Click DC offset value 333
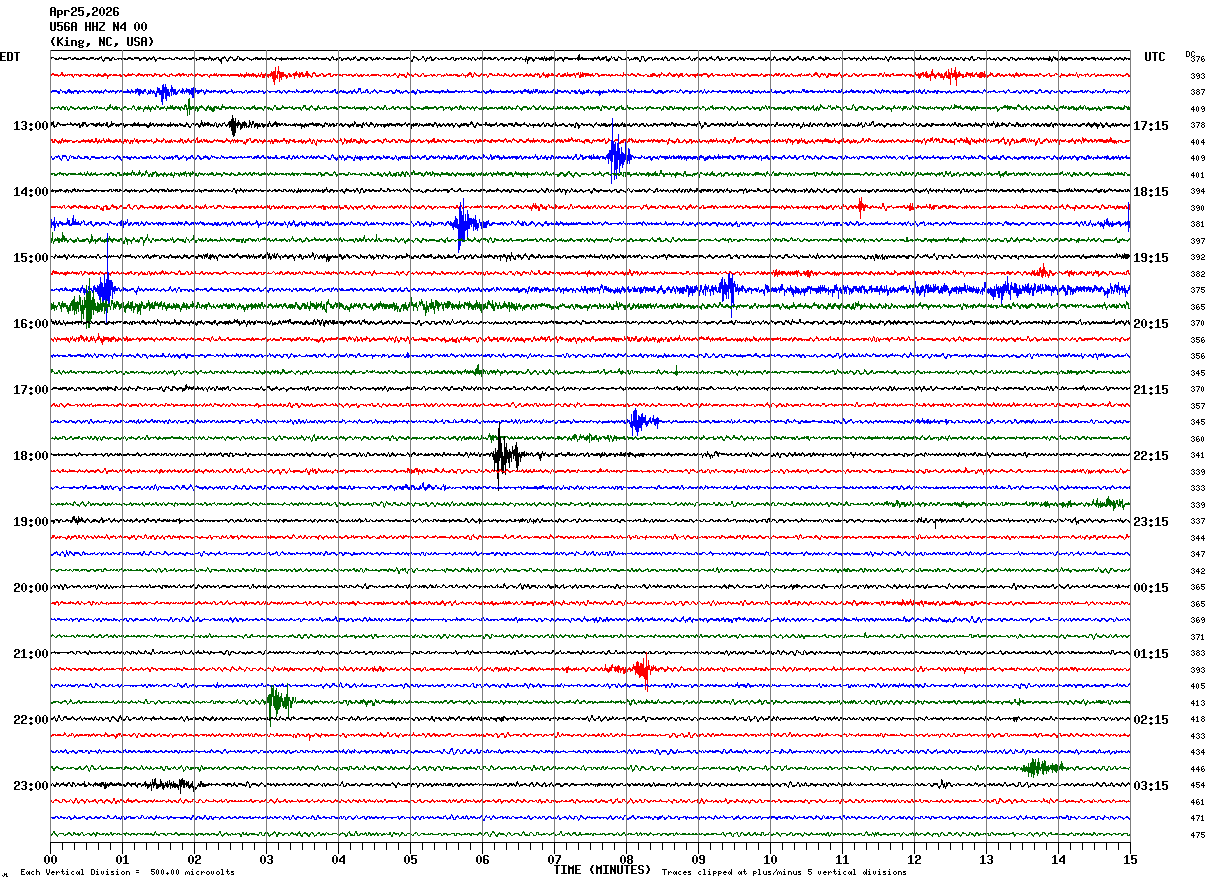Viewport: 1210px width, 886px height. pyautogui.click(x=1197, y=489)
